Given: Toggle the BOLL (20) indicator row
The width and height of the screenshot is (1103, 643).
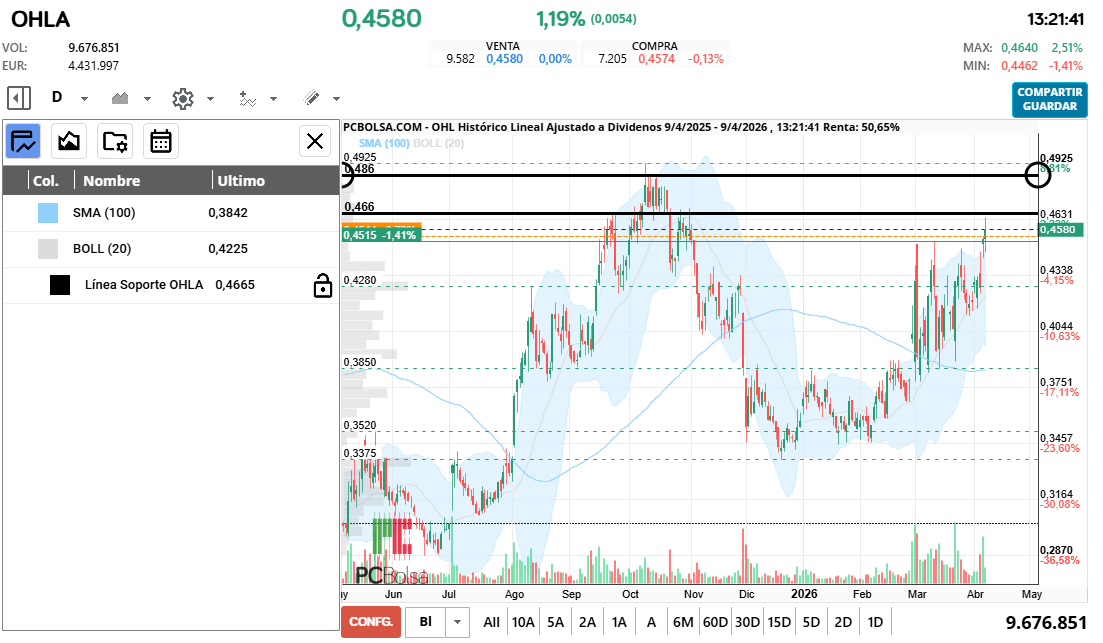Looking at the screenshot, I should 100,248.
